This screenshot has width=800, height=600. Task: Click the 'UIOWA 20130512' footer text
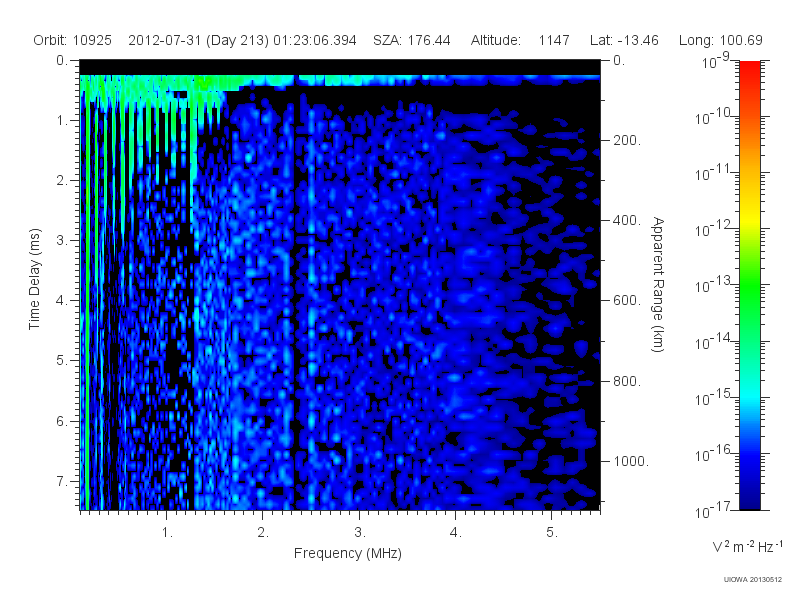(x=753, y=580)
